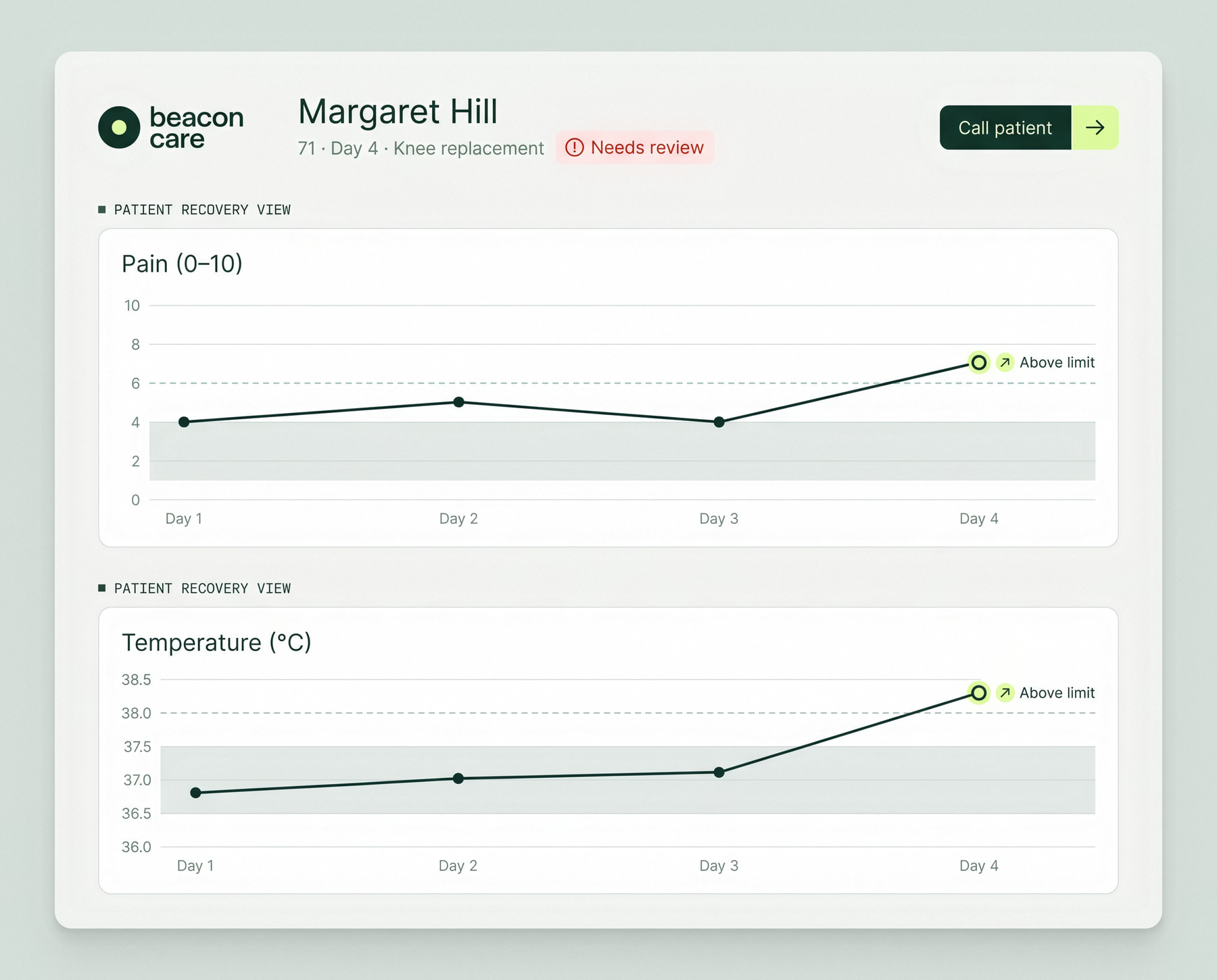1217x980 pixels.
Task: Click the PATIENT RECOVERY VIEW heading above Pain chart
Action: point(202,210)
